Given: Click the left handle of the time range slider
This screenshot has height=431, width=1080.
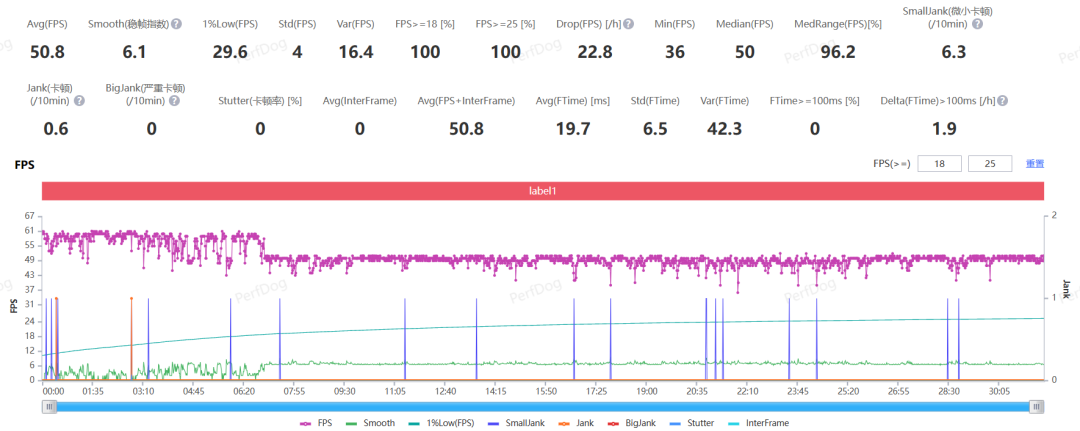Looking at the screenshot, I should coord(49,407).
